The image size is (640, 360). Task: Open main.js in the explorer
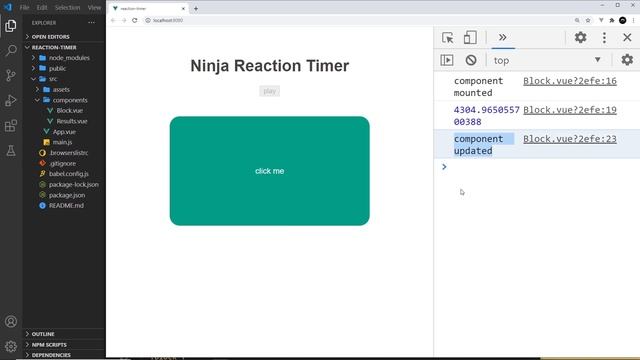[x=62, y=142]
